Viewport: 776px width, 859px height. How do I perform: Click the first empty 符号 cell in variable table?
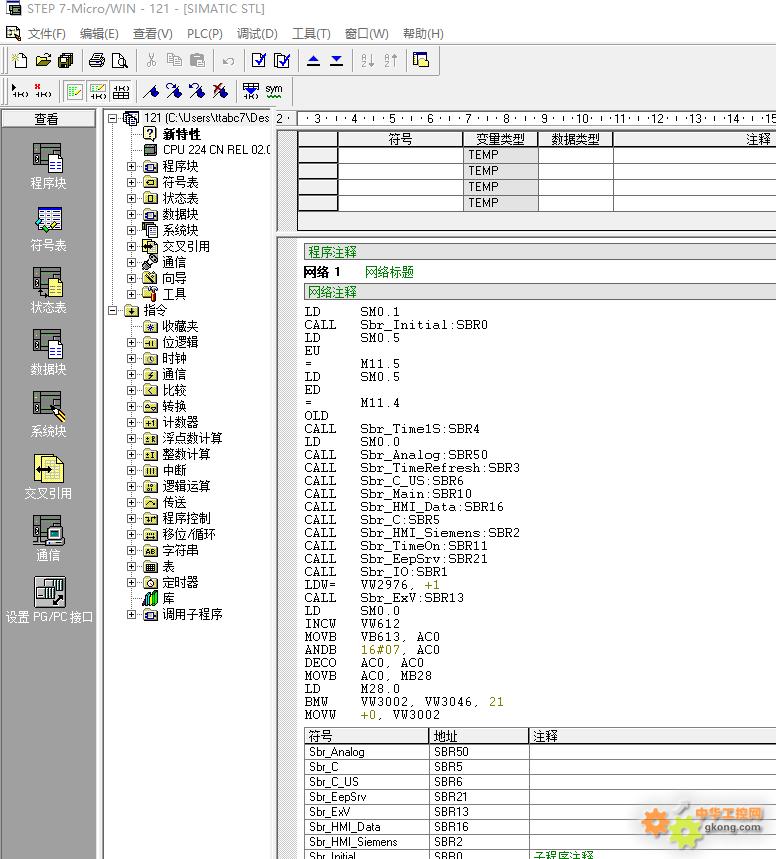point(400,155)
